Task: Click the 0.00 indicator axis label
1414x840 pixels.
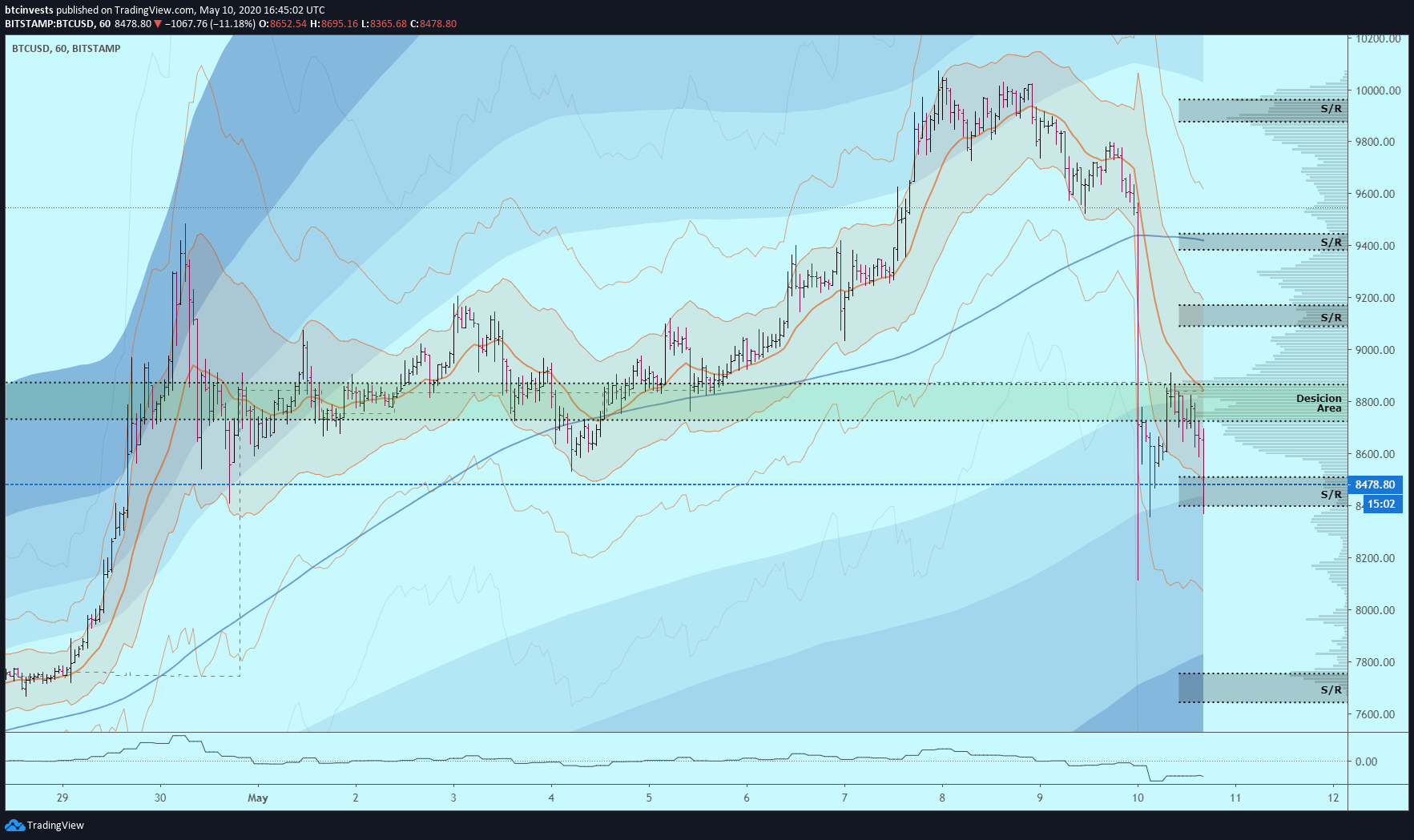Action: (x=1366, y=762)
